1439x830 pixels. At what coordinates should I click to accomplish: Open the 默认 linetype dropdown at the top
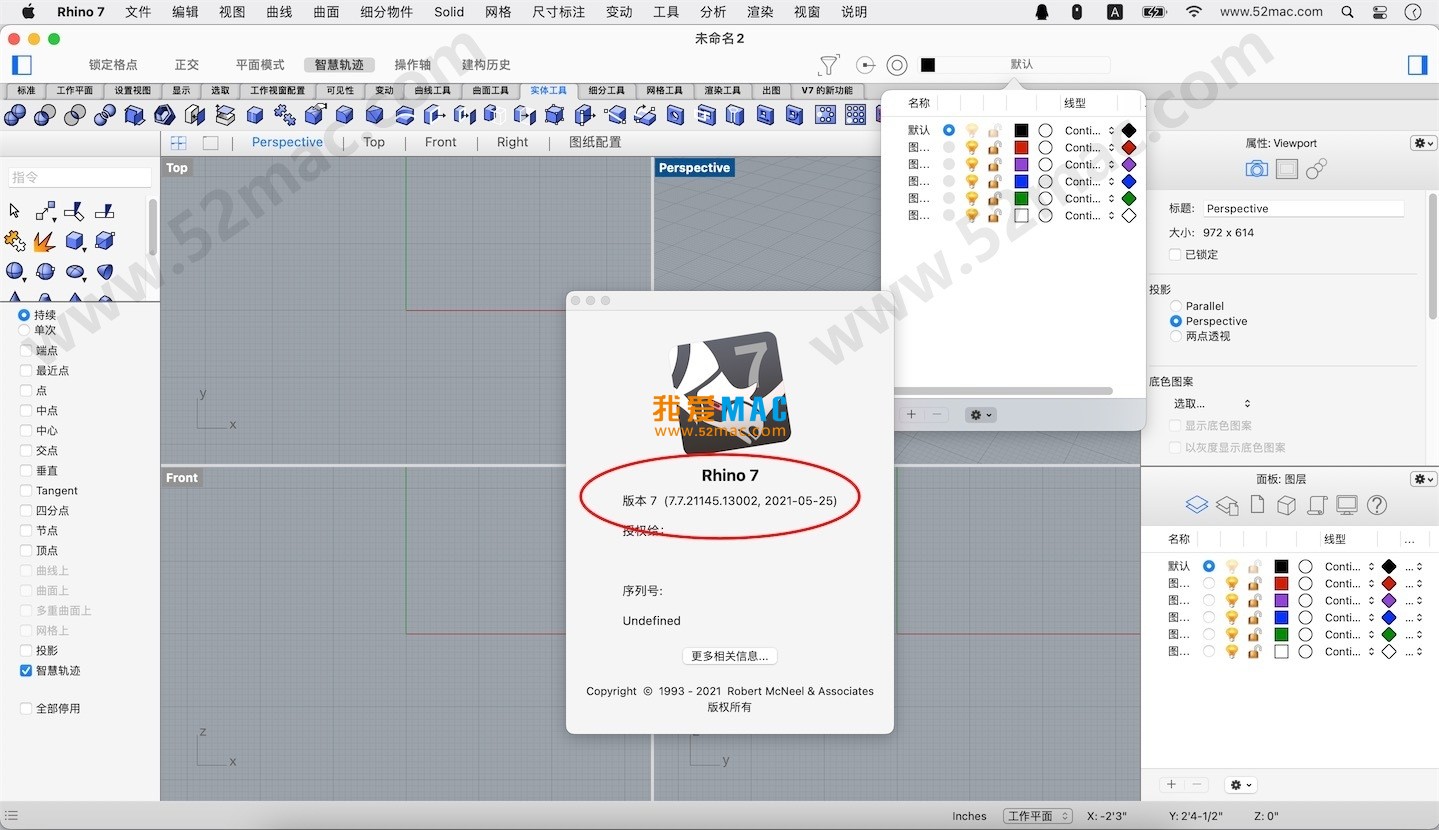coord(1020,65)
